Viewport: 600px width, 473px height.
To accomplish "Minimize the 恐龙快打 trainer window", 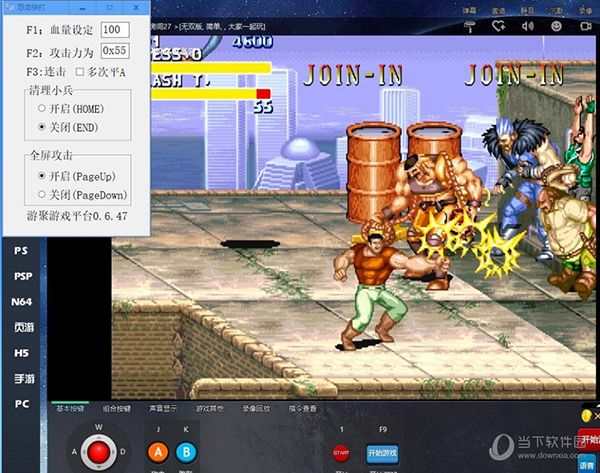I will pos(83,8).
